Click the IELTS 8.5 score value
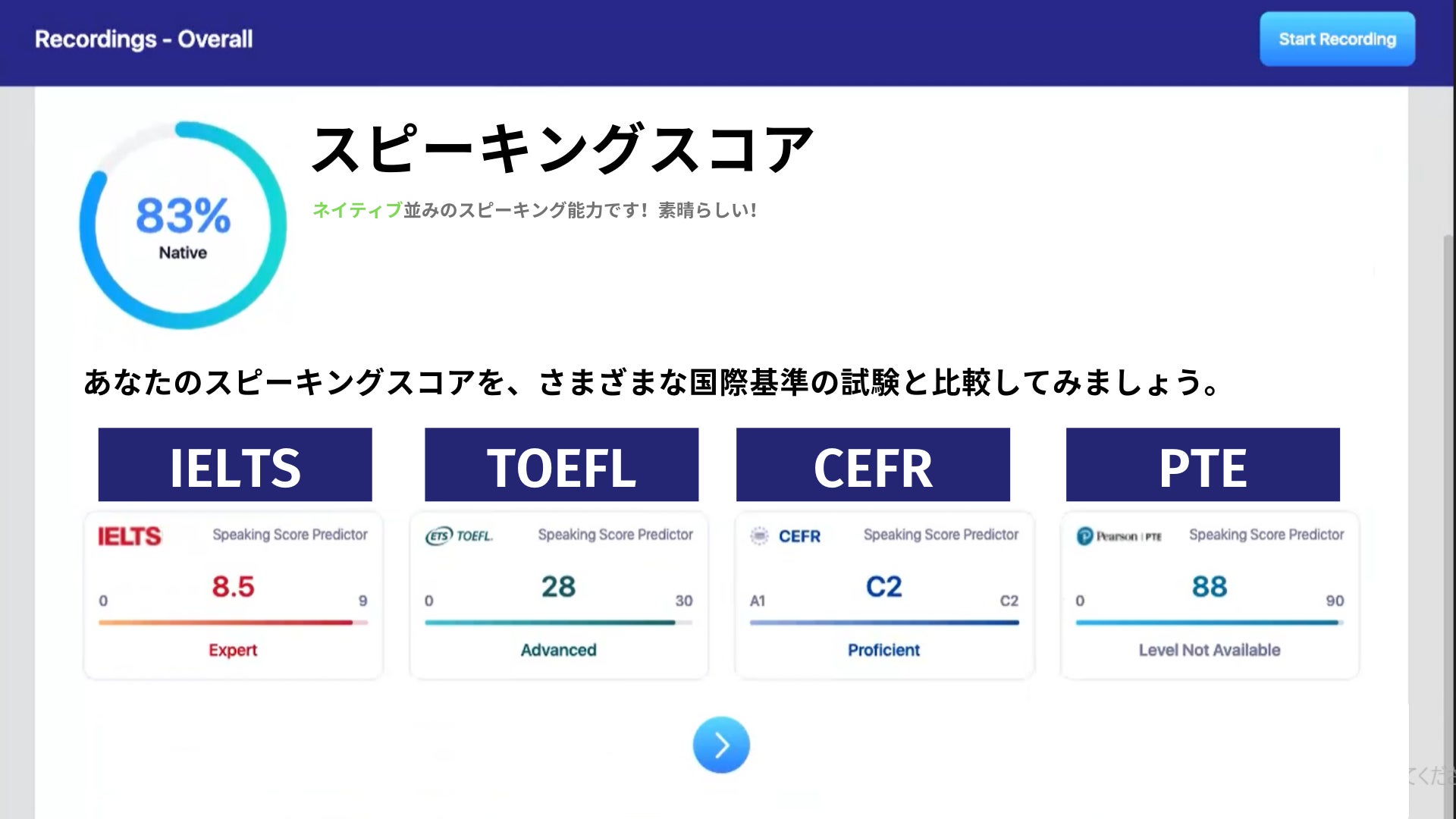This screenshot has width=1456, height=819. pos(233,586)
